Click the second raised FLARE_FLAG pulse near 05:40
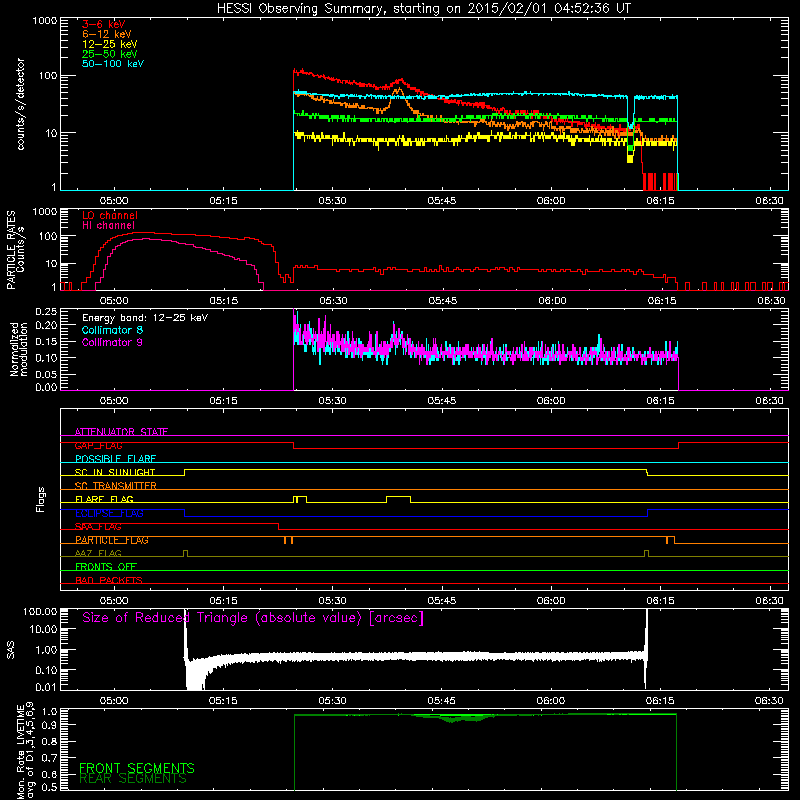This screenshot has height=800, width=800. [x=398, y=499]
